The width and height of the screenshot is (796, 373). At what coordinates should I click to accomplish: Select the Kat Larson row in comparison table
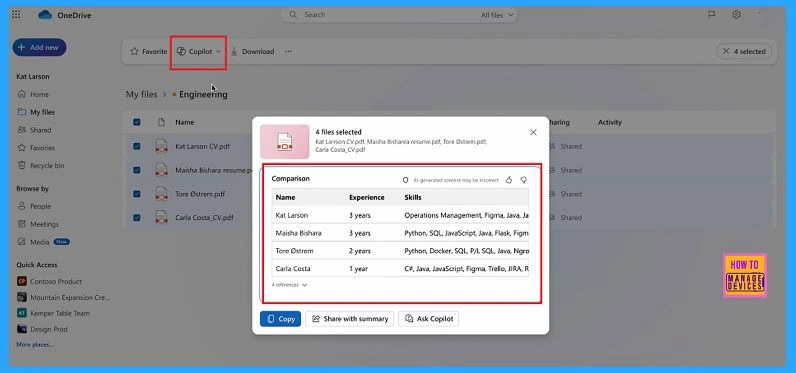tap(400, 215)
